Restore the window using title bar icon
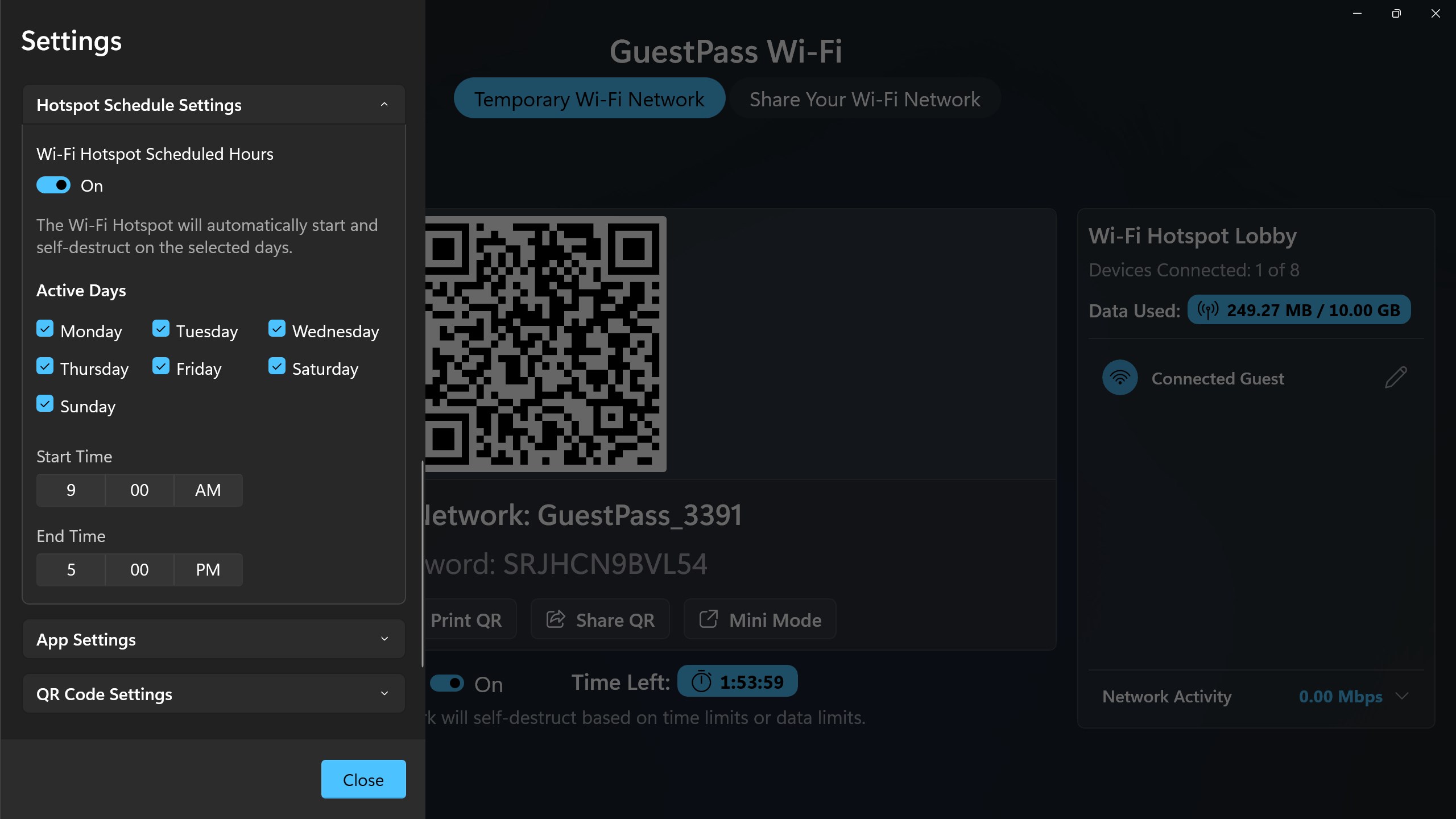Image resolution: width=1456 pixels, height=819 pixels. (x=1396, y=14)
